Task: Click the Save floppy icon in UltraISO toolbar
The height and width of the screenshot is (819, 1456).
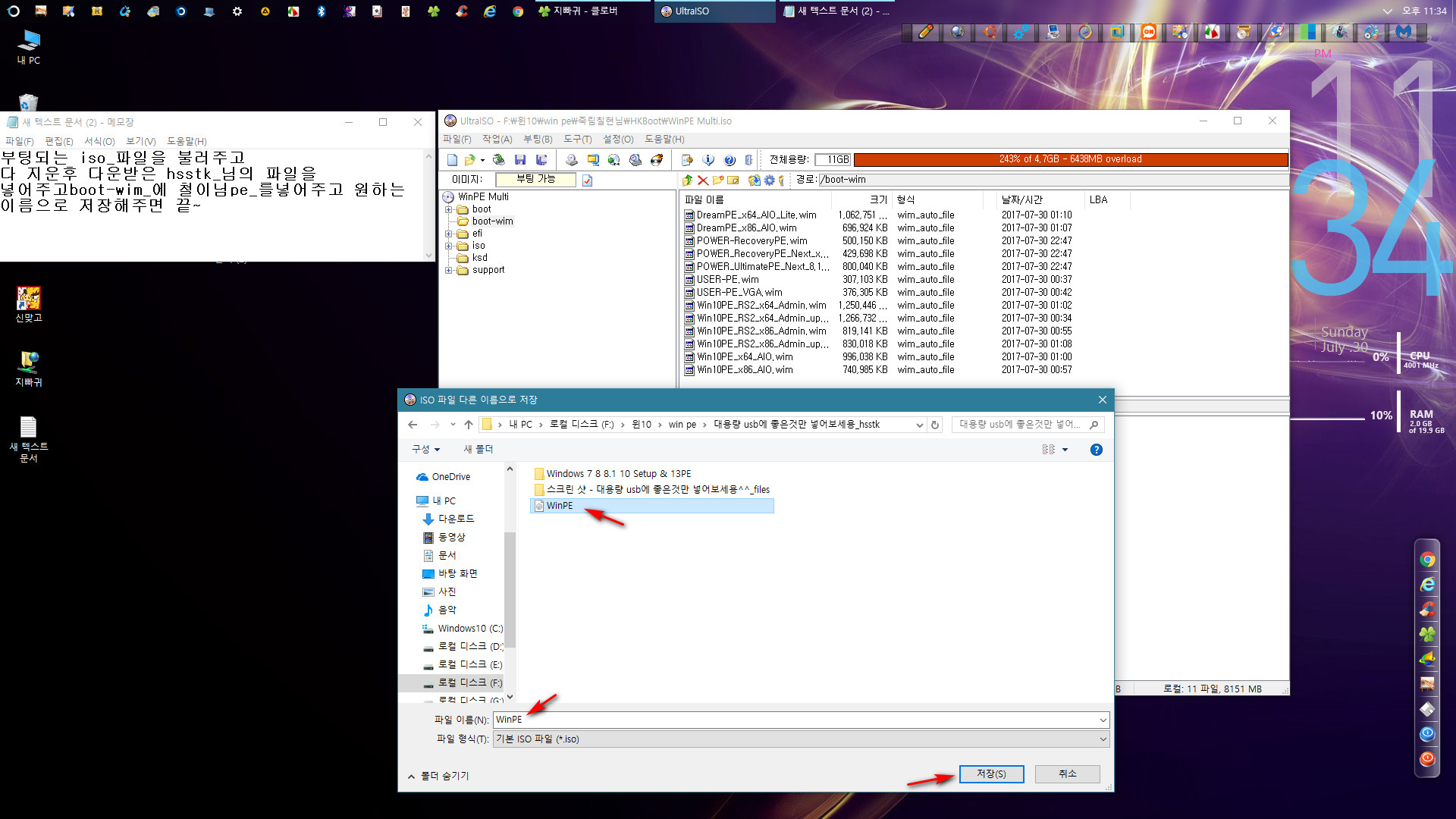Action: pyautogui.click(x=520, y=160)
